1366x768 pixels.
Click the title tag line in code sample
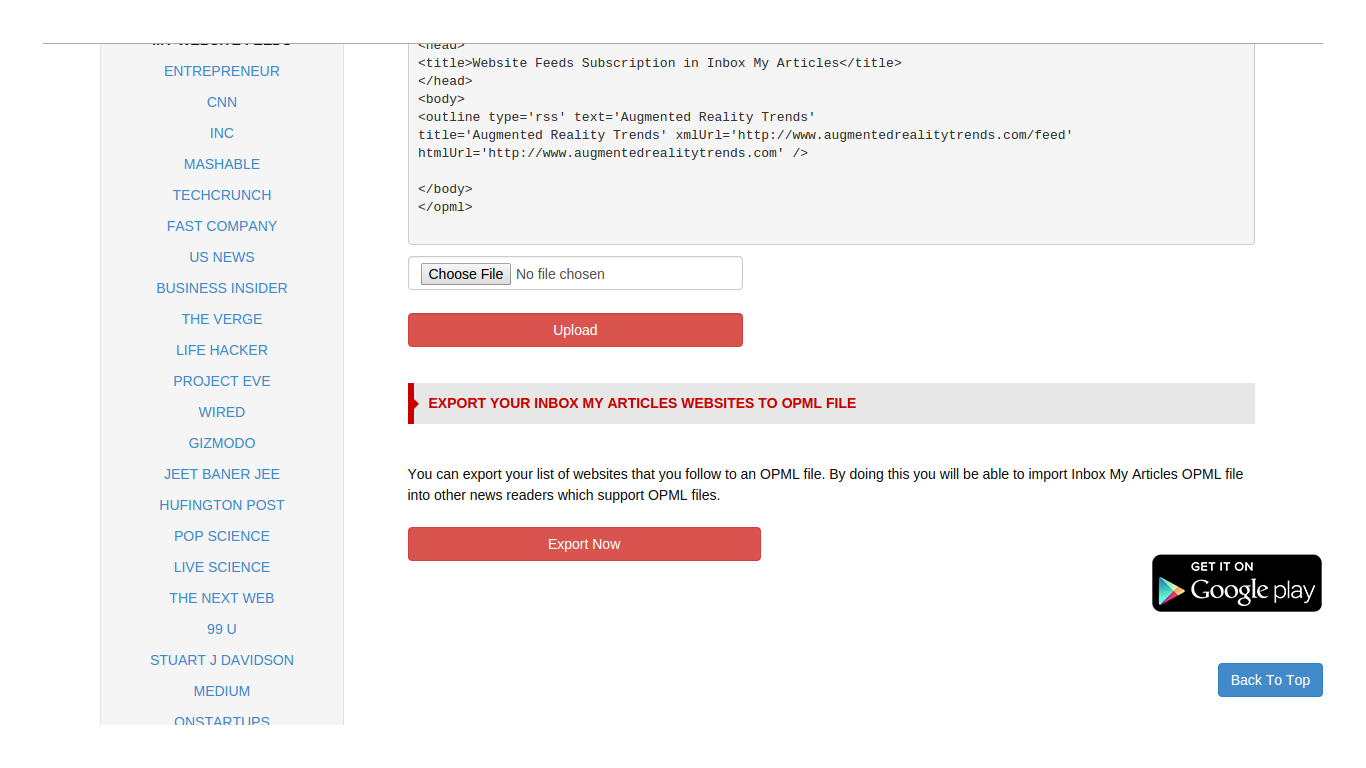pos(660,63)
